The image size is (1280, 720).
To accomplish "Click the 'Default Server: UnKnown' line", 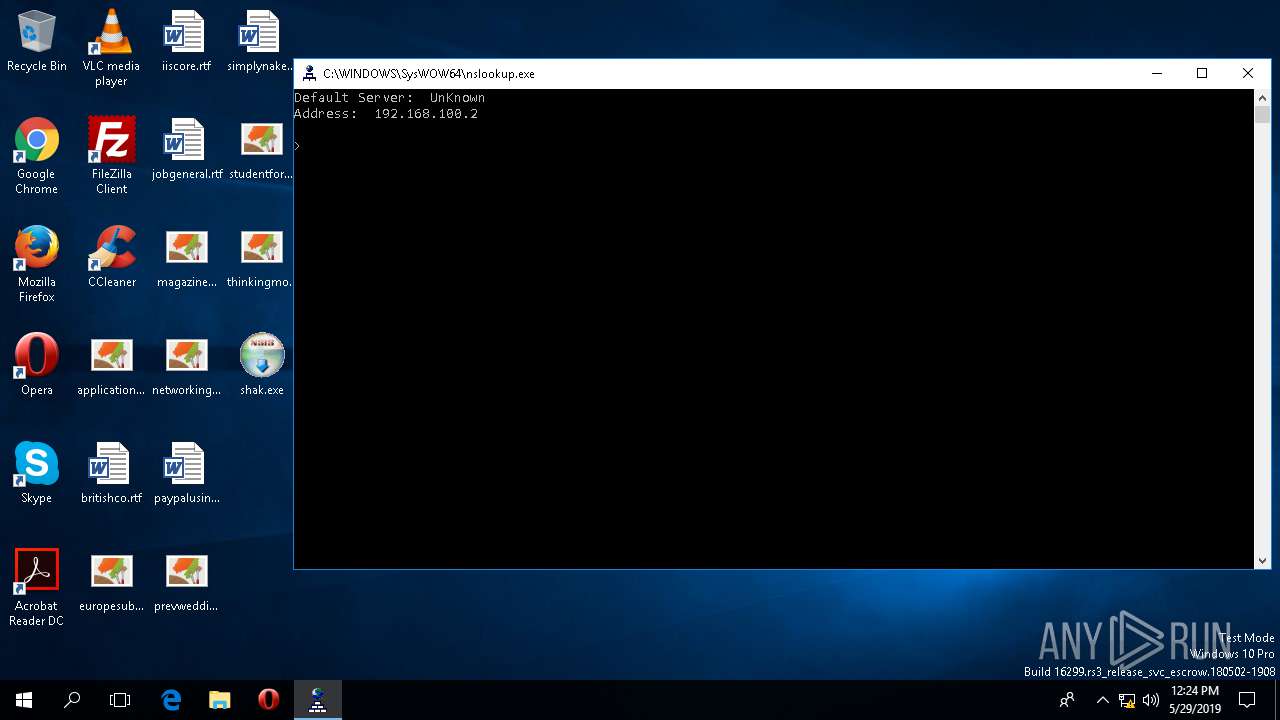I will 389,98.
